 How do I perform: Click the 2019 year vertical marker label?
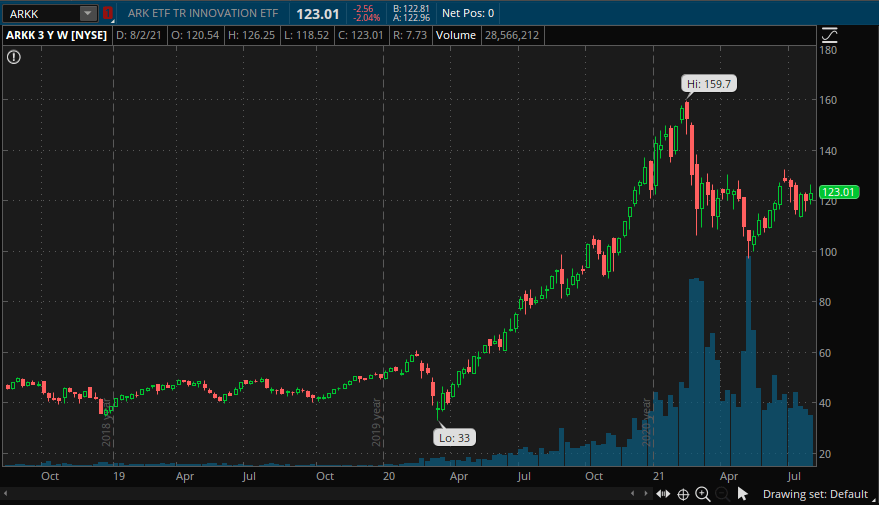click(x=376, y=423)
